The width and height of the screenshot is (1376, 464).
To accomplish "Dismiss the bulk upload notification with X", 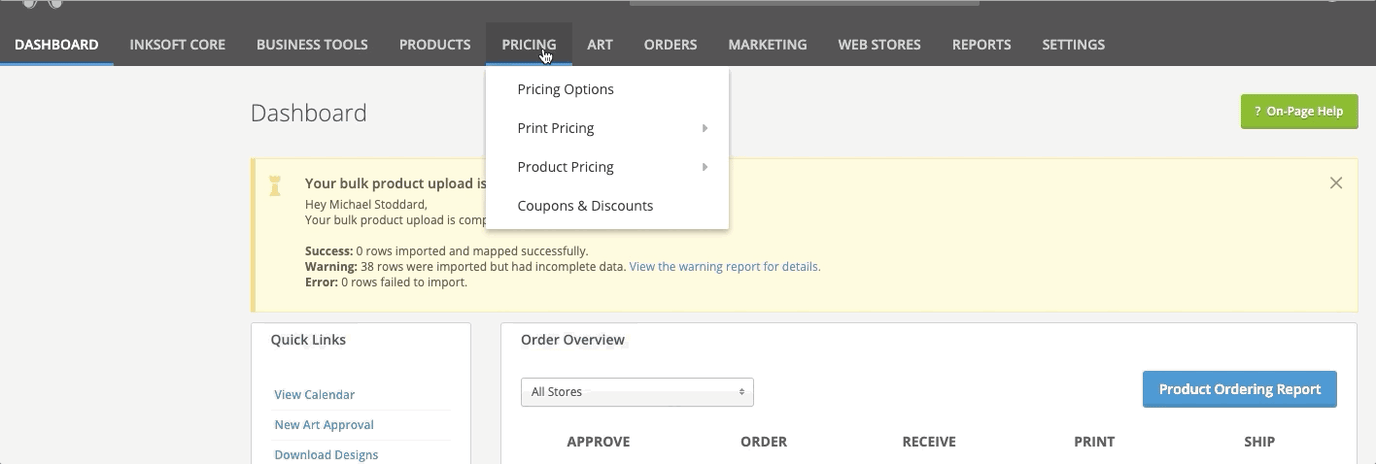I will coord(1335,183).
